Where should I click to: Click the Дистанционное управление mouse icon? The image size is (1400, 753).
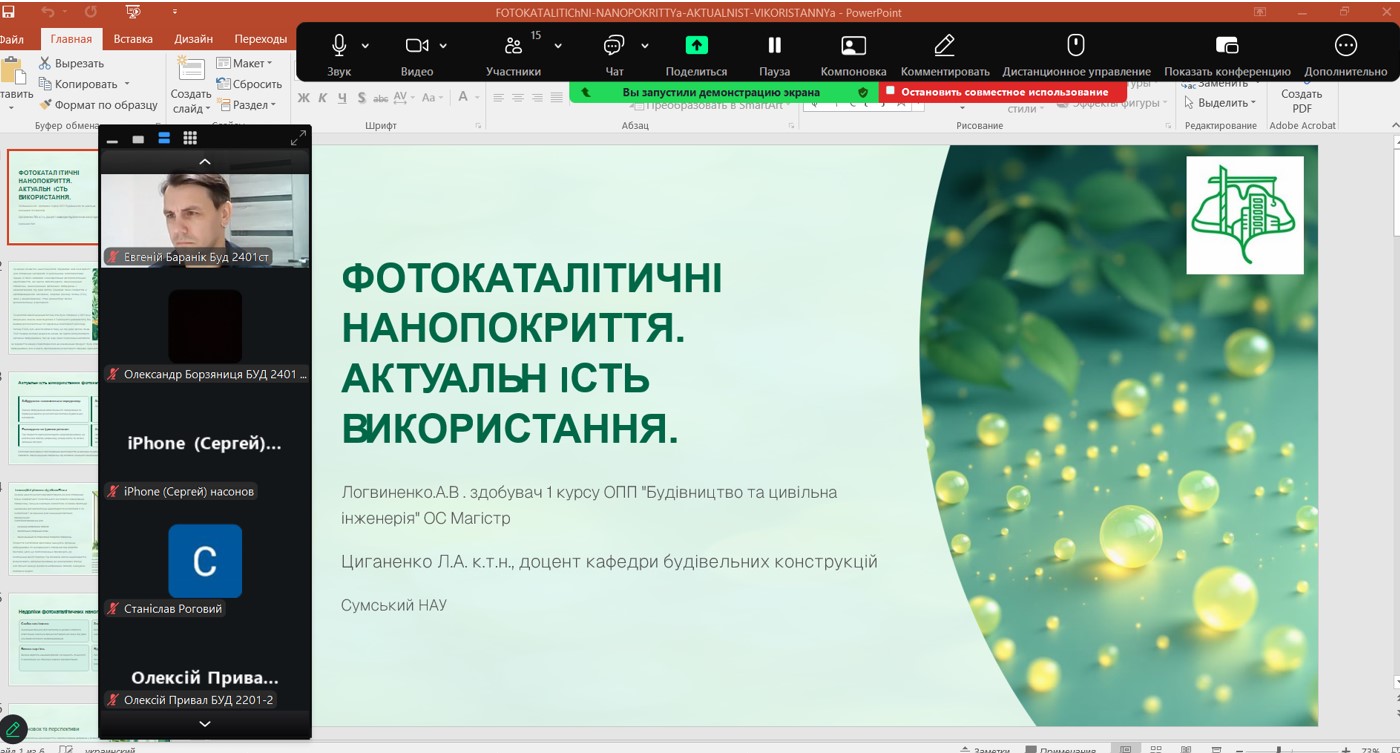[x=1076, y=46]
